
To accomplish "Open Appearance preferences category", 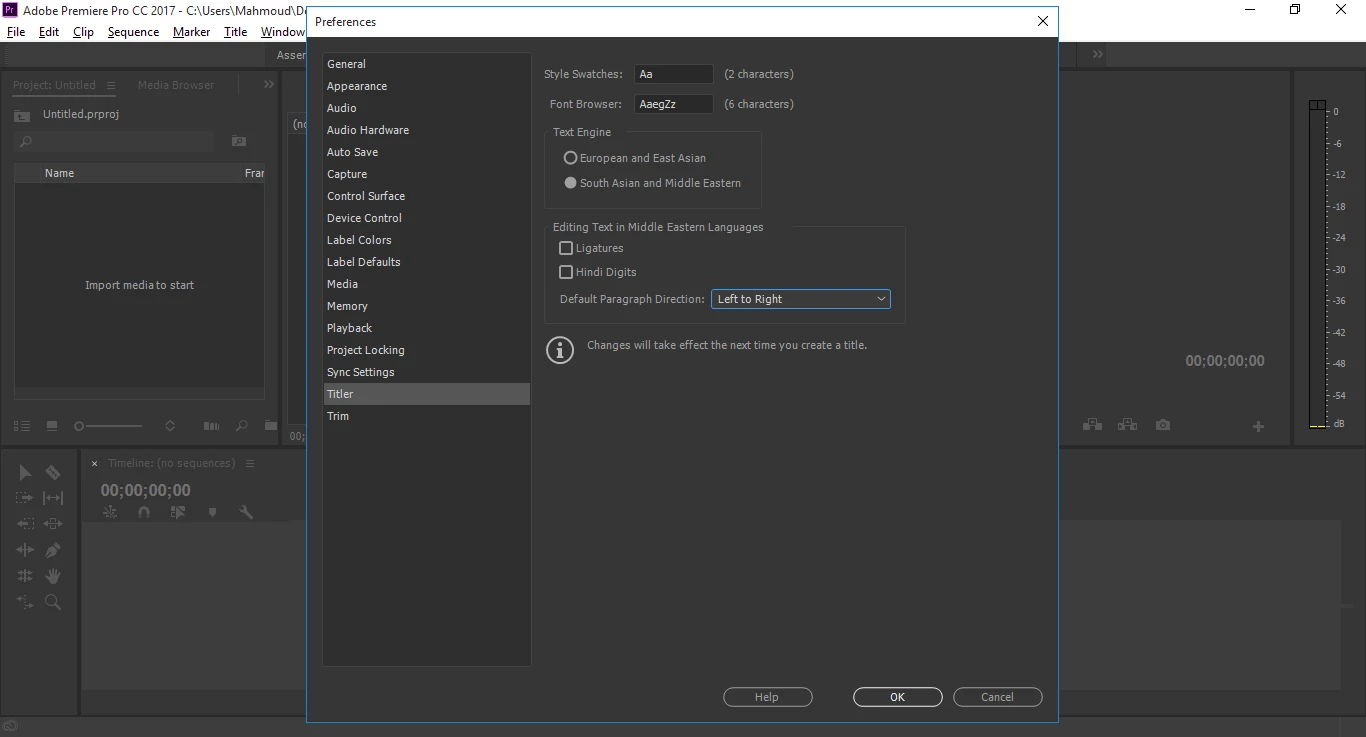I will click(426, 86).
